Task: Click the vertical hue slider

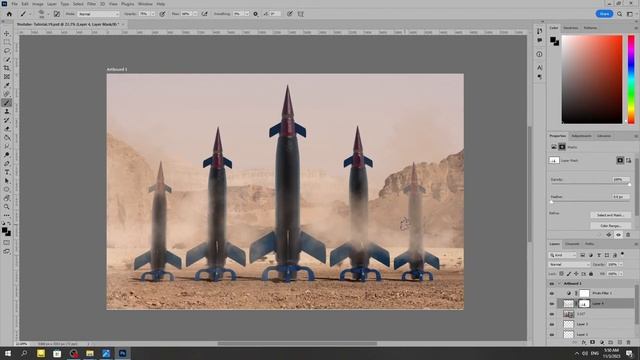Action: [x=631, y=79]
